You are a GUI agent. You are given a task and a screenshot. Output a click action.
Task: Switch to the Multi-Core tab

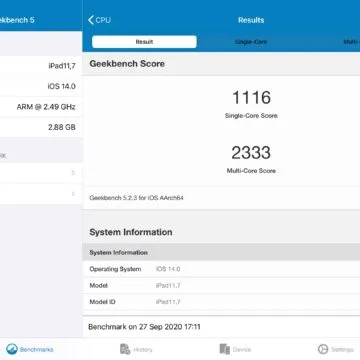[x=352, y=42]
